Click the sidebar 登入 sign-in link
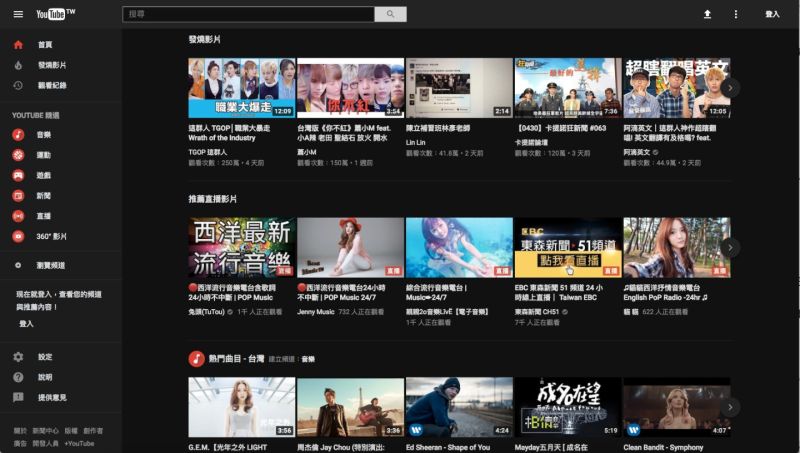Screen dimensions: 800x453 click(x=26, y=323)
